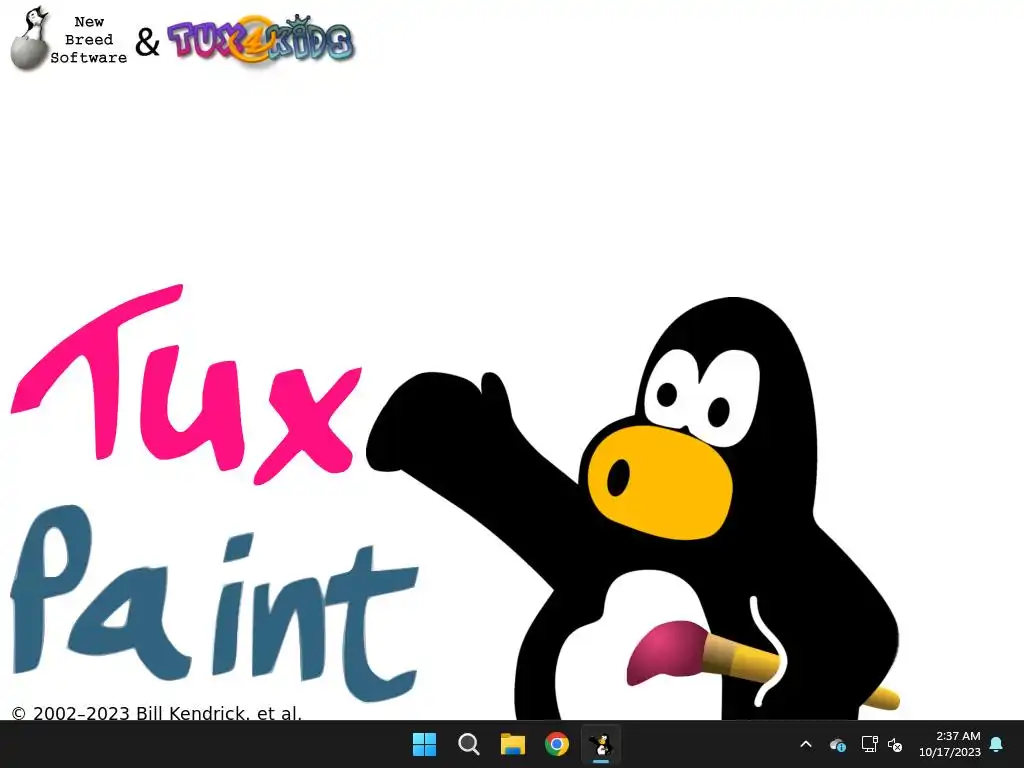Launch Google Chrome from the taskbar

pos(556,744)
